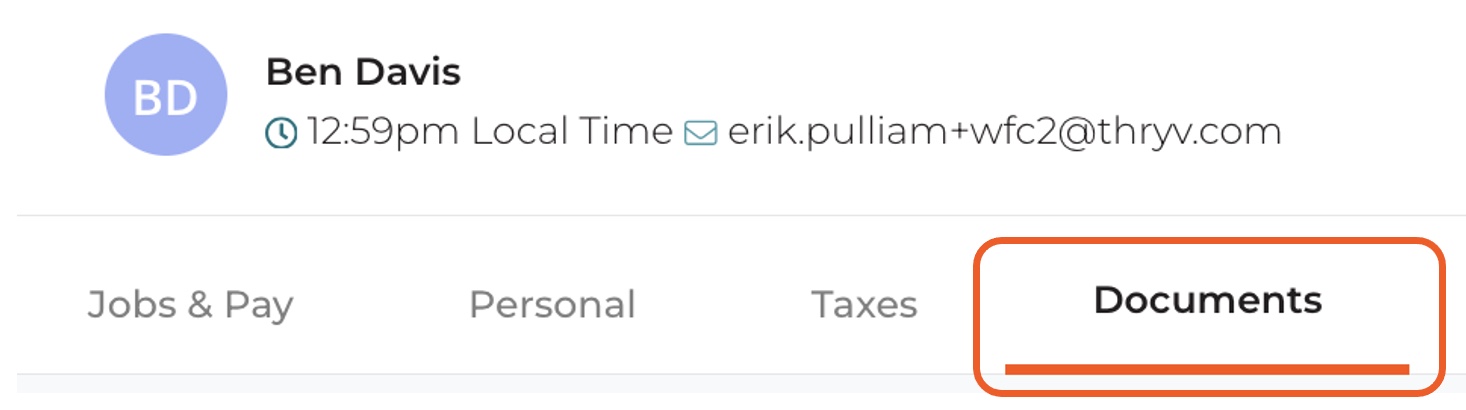Click the bold Documents tab label
Viewport: 1466px width, 410px height.
(1208, 300)
